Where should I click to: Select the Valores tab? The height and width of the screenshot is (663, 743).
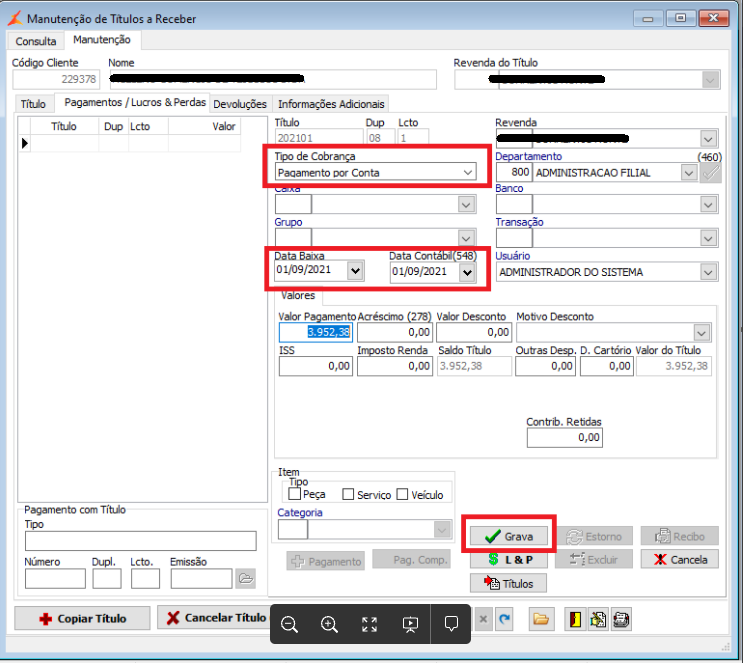[x=298, y=295]
